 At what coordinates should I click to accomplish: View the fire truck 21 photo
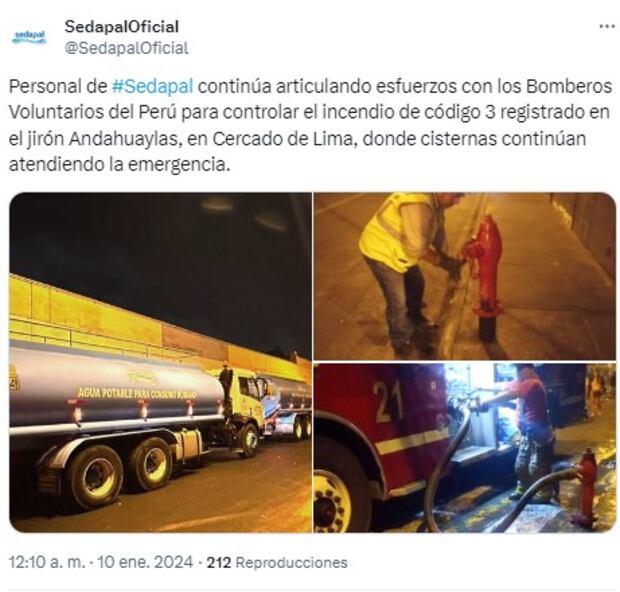pos(465,448)
